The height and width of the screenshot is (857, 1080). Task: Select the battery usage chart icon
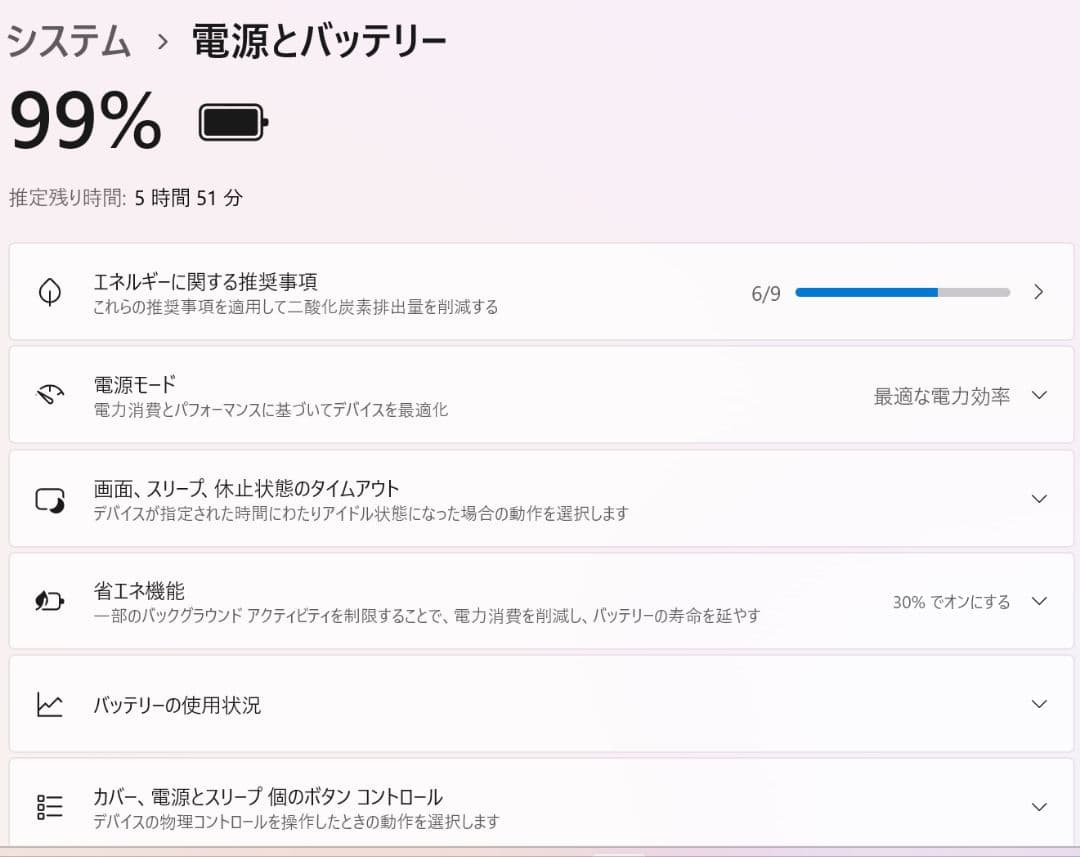pos(49,703)
